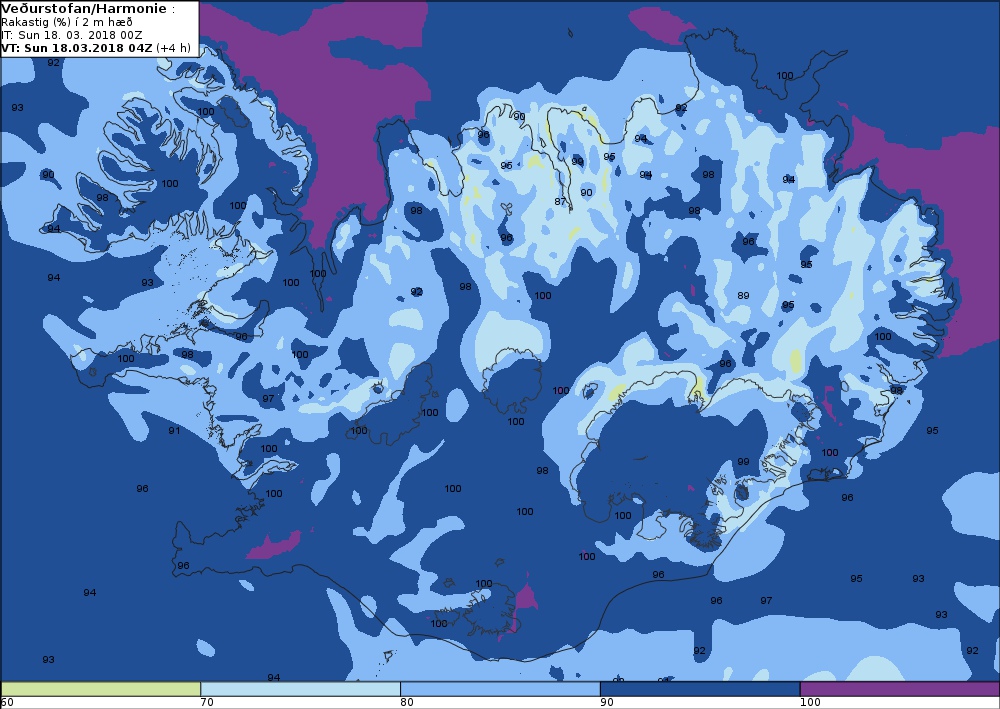
Task: Click the dark blue 90–100 legend swatch
Action: [700, 689]
